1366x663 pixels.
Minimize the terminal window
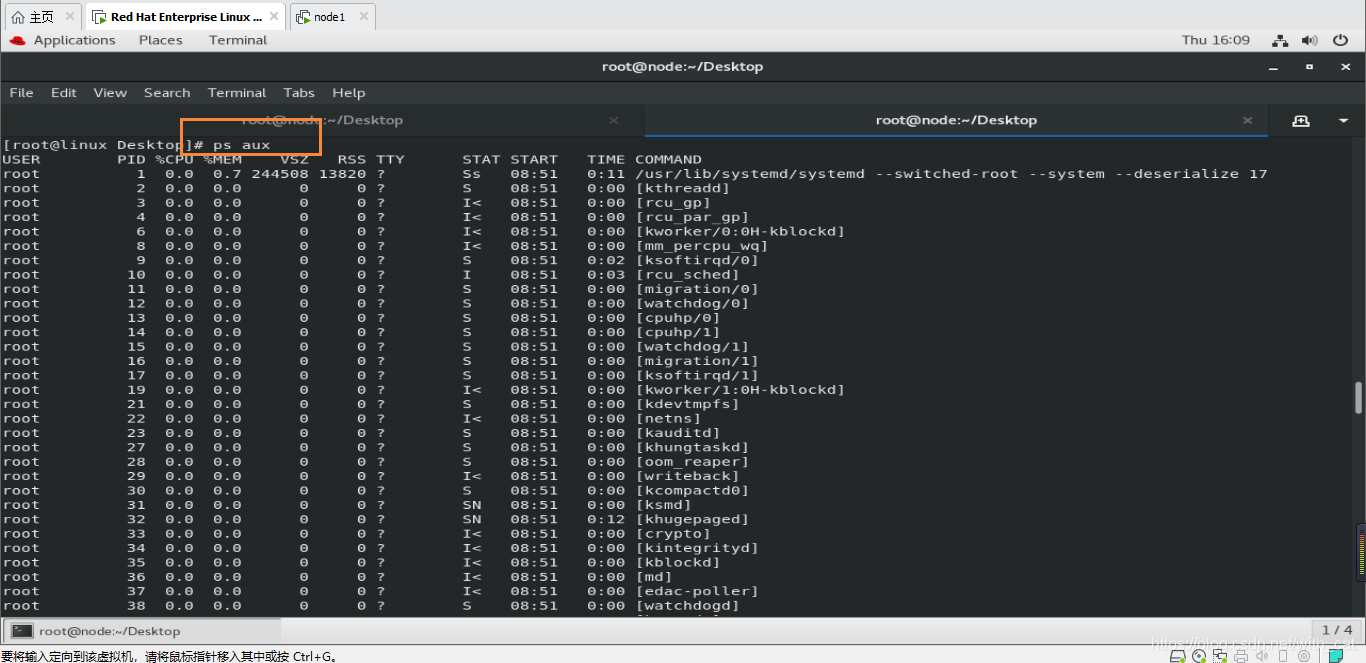1274,67
